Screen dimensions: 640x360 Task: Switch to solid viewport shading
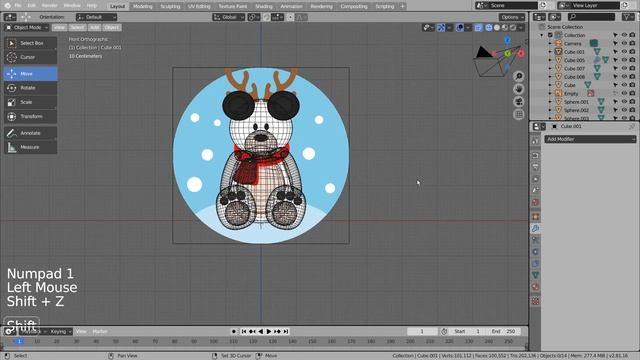[x=497, y=28]
